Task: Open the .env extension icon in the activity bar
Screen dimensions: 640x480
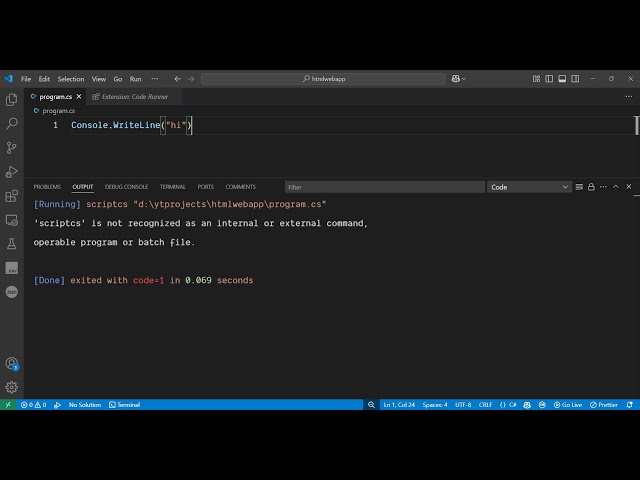Action: (11, 268)
